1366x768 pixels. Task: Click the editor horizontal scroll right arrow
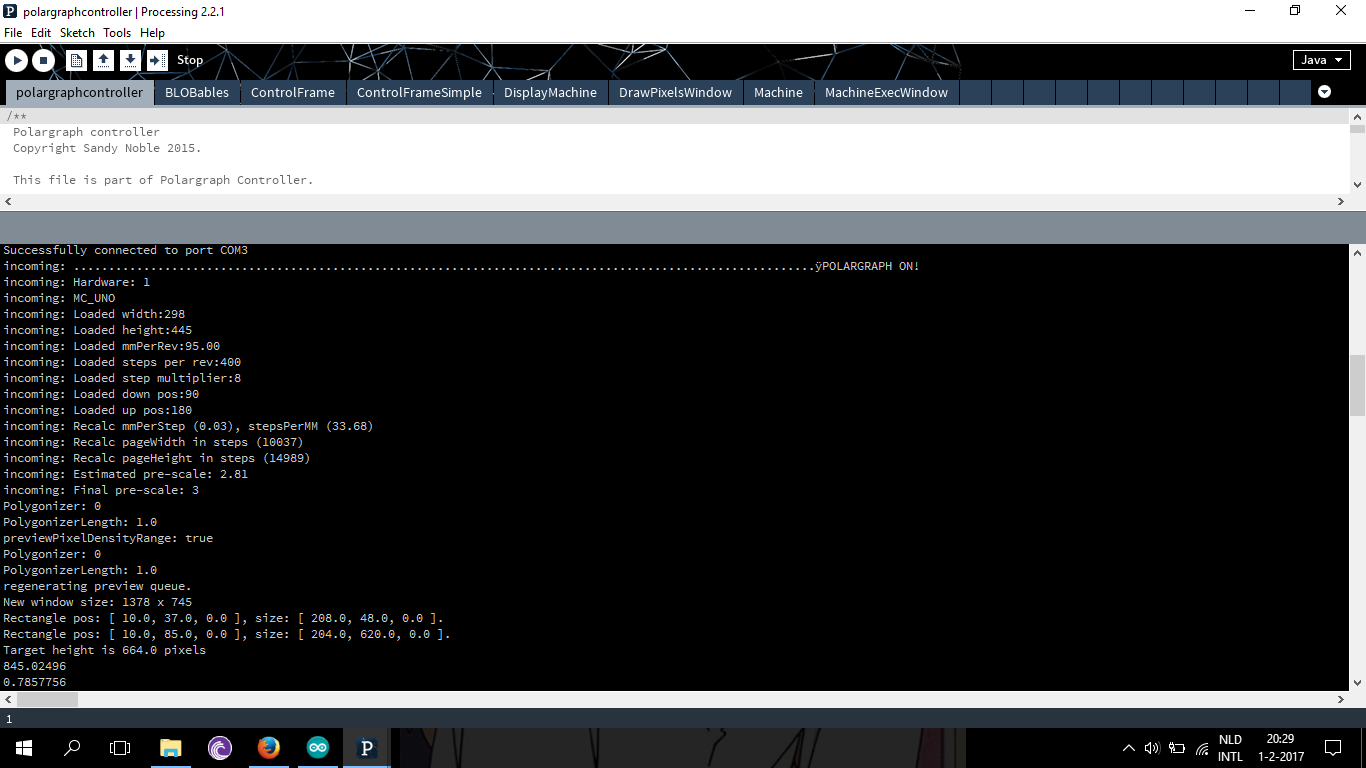coord(1341,202)
